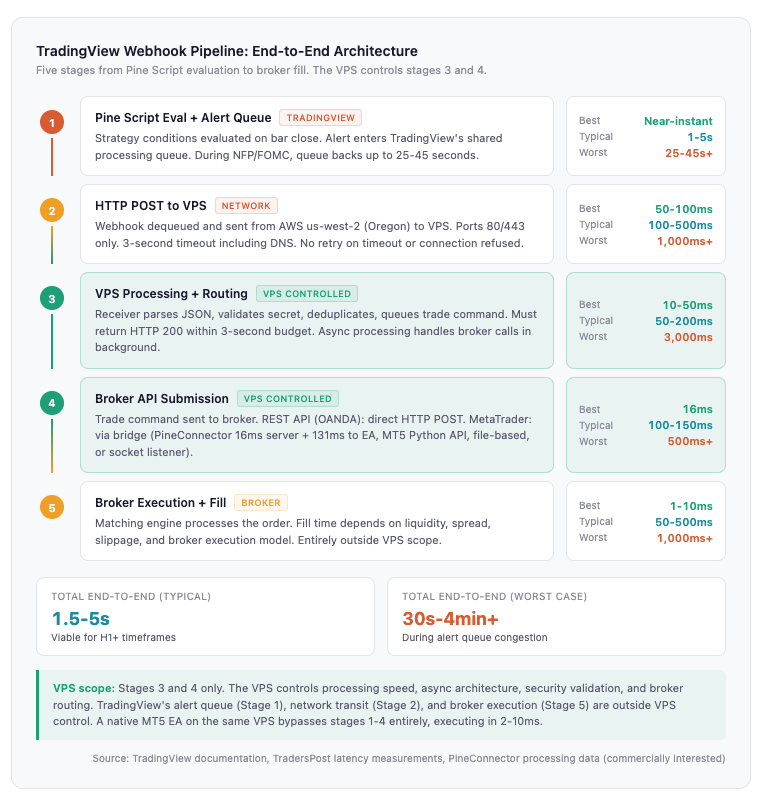Click the orange stage 1 number circle
The image size is (763, 801).
(x=52, y=123)
